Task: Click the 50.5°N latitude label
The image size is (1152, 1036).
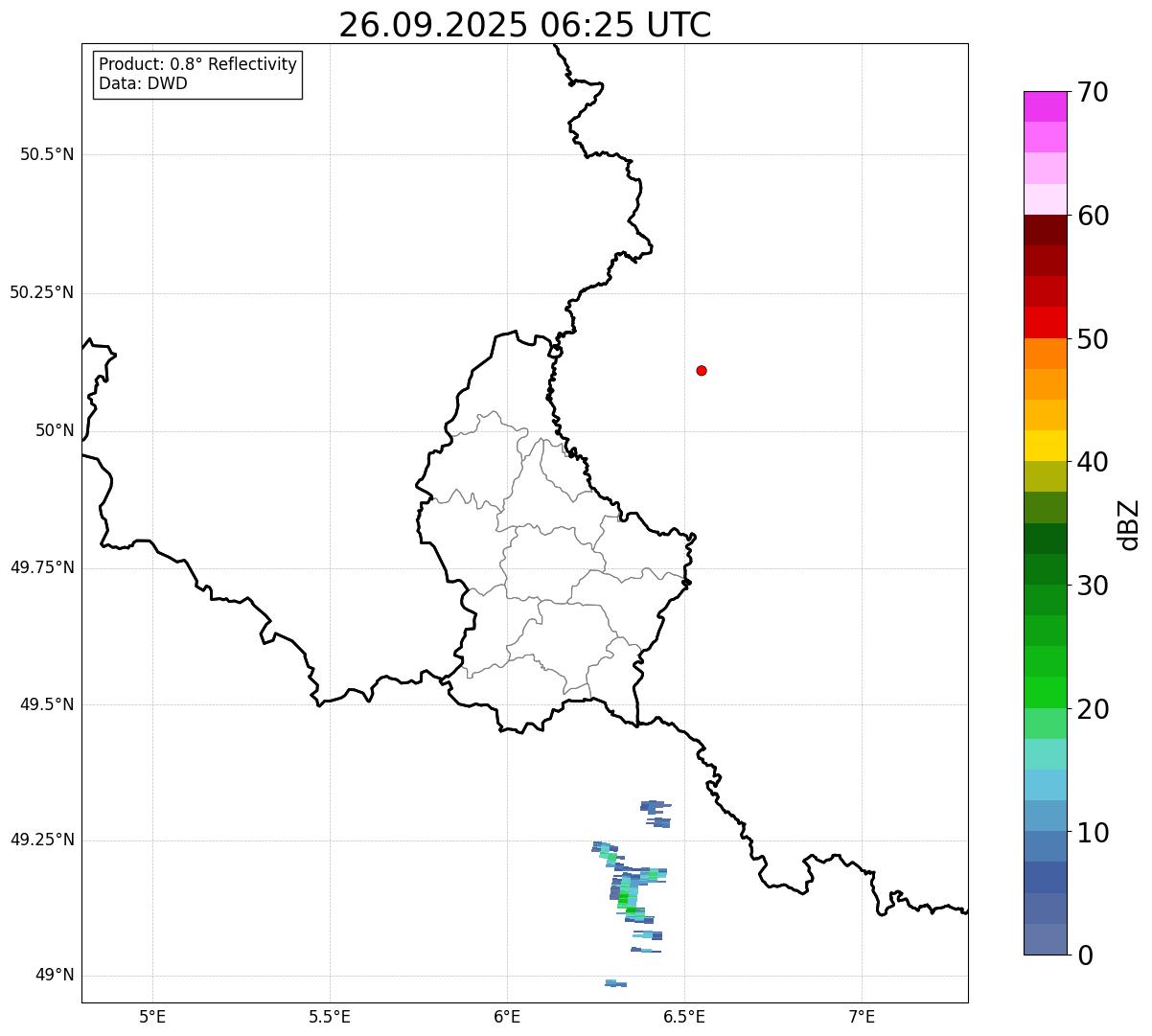Action: 47,154
